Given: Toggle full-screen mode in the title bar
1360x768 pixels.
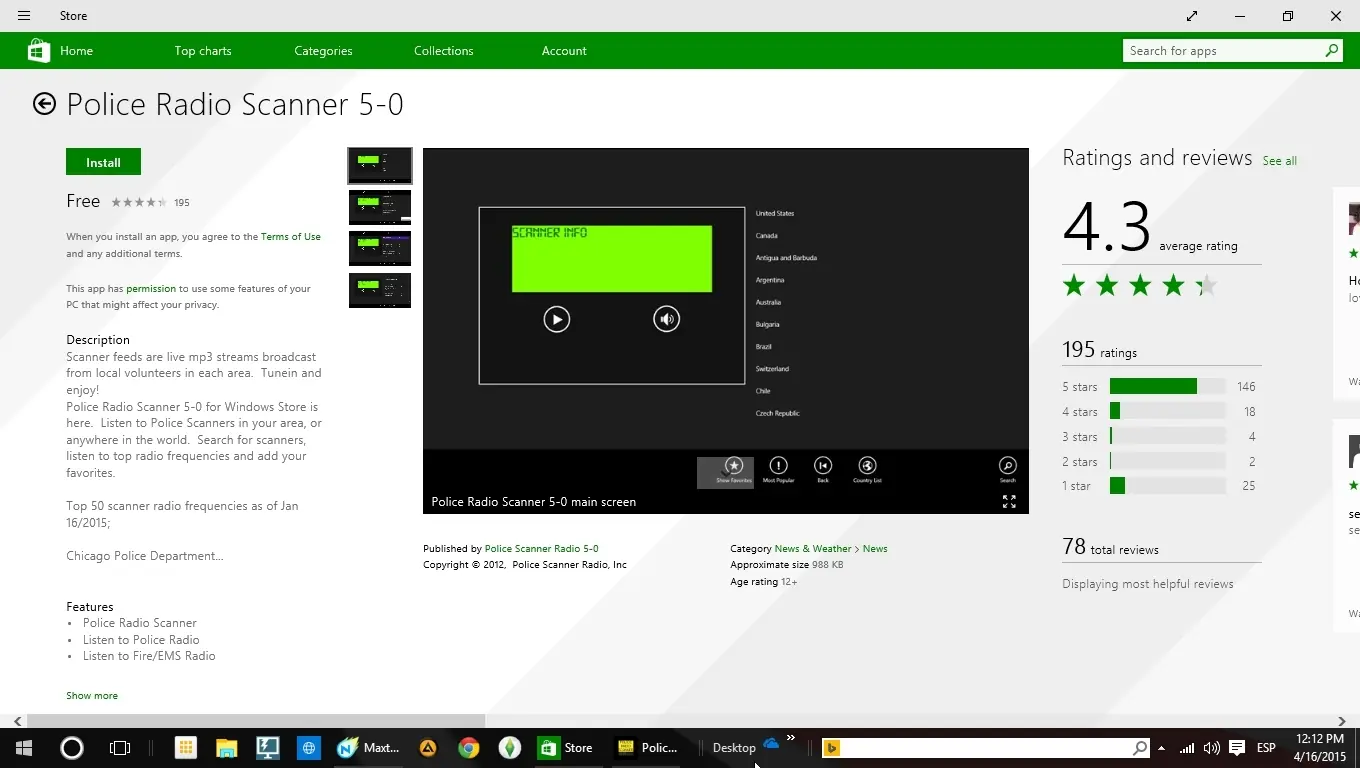Looking at the screenshot, I should point(1192,16).
